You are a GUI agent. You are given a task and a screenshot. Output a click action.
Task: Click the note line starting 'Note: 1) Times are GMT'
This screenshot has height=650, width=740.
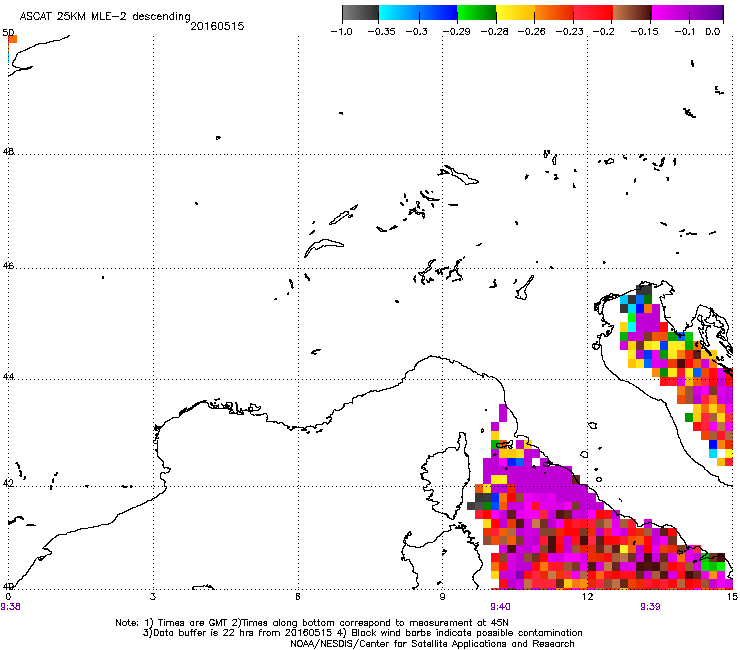312,623
